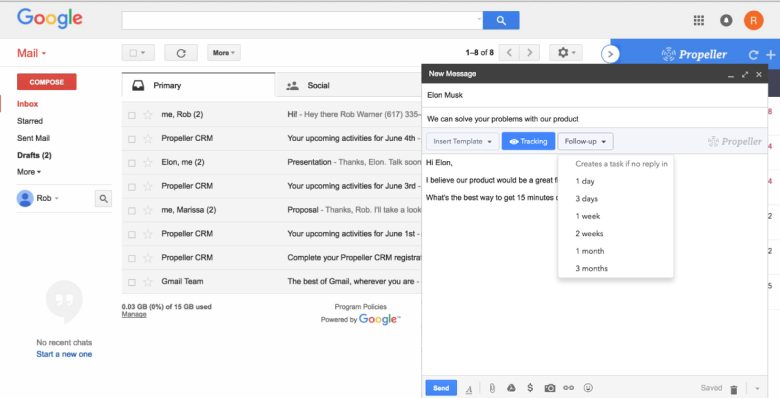Star the me, Rob conversation
Viewport: 780px width, 398px height.
148,114
